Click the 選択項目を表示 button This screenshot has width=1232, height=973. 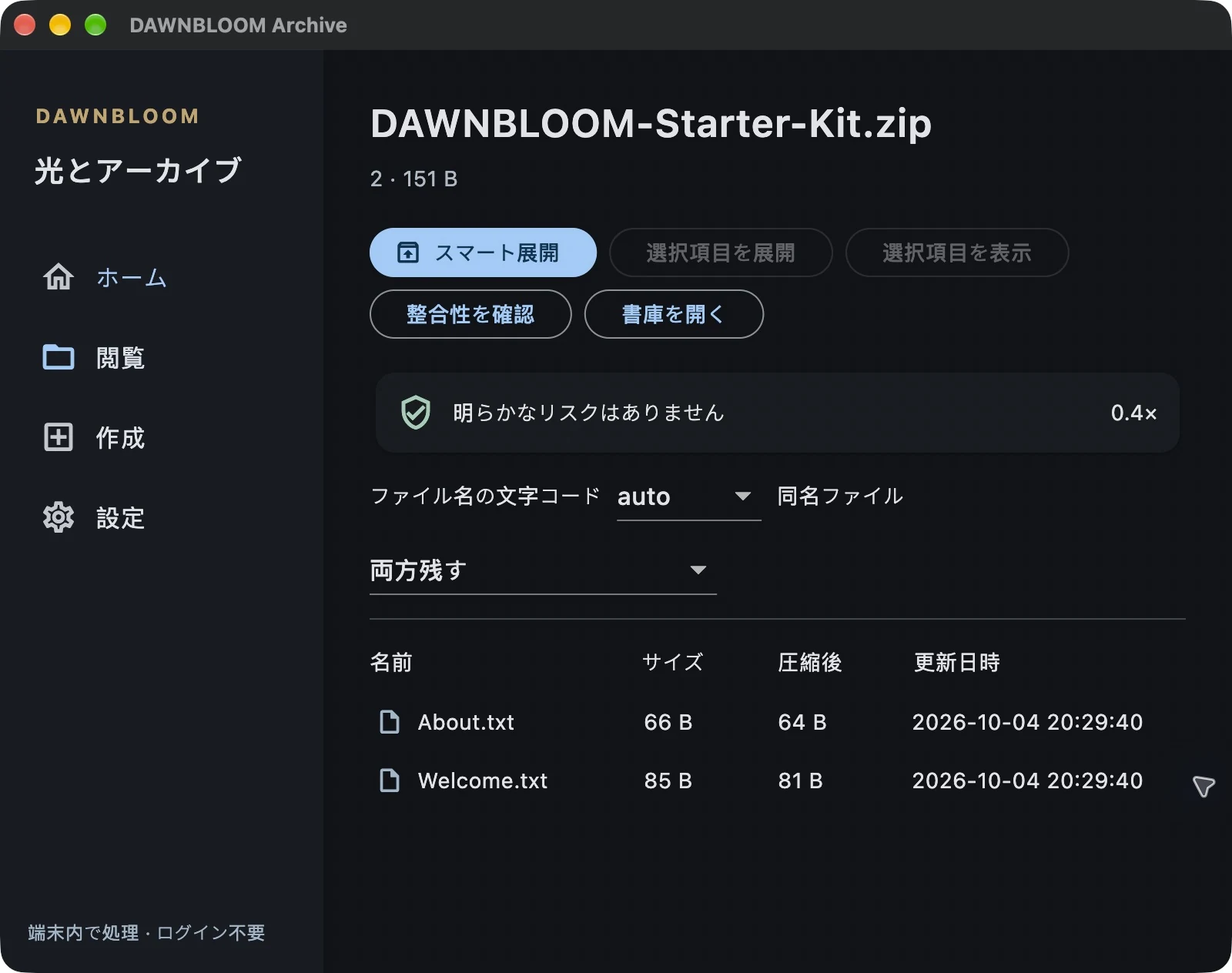[x=957, y=252]
